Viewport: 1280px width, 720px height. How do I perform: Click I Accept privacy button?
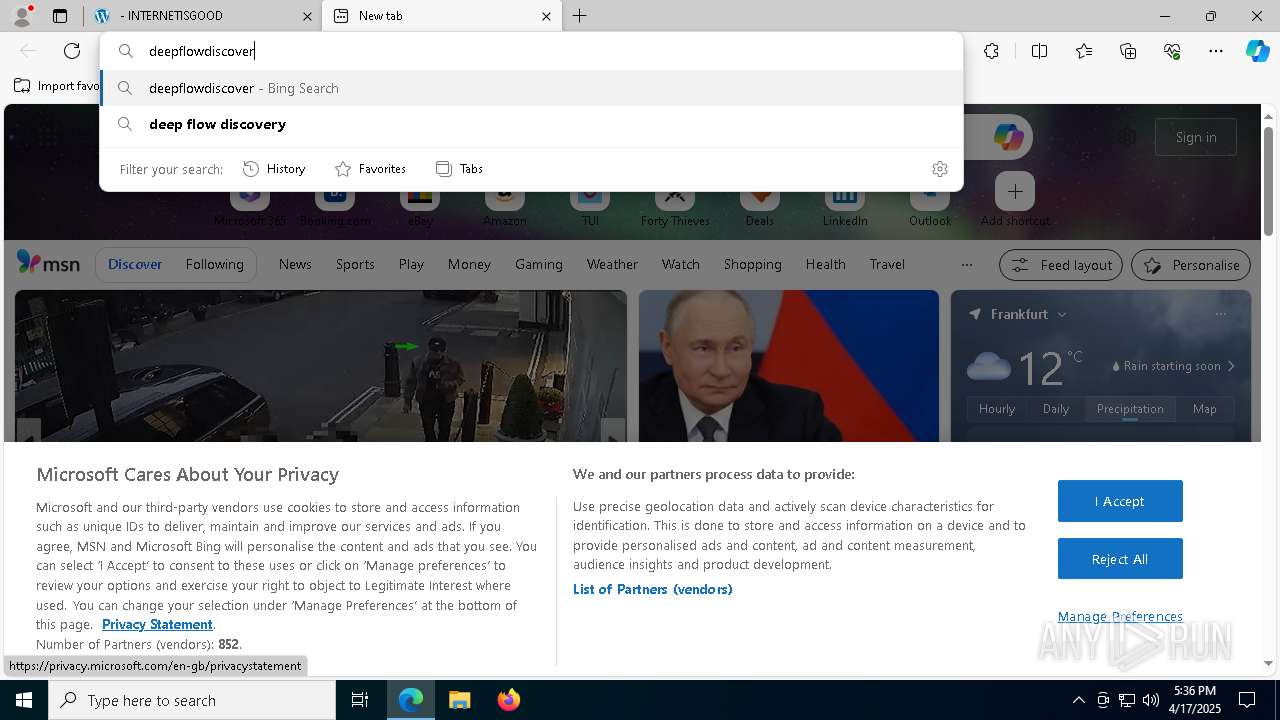pyautogui.click(x=1120, y=501)
